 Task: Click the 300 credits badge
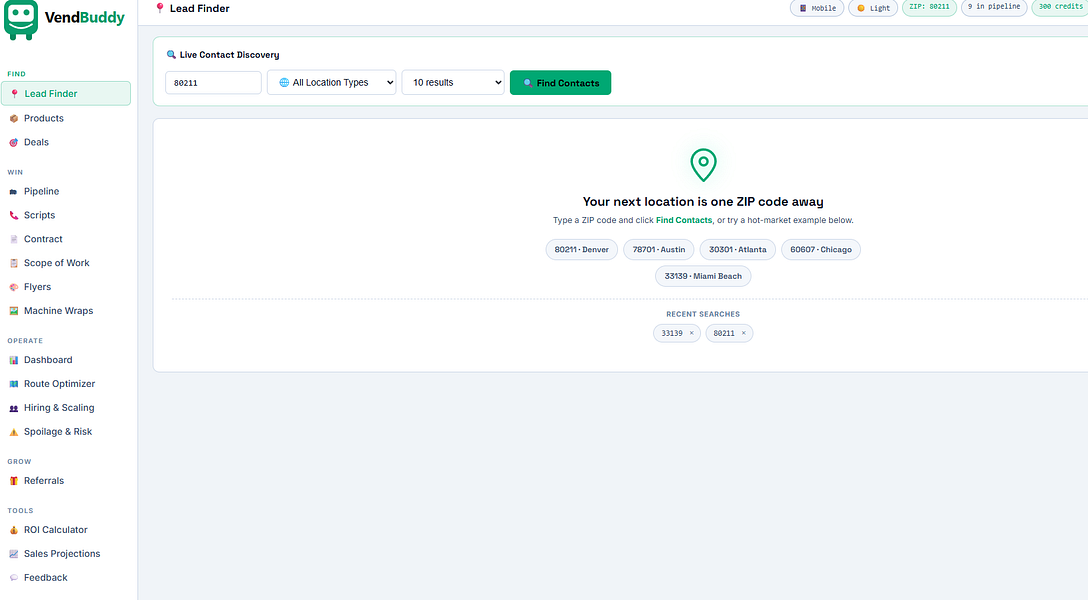1060,7
